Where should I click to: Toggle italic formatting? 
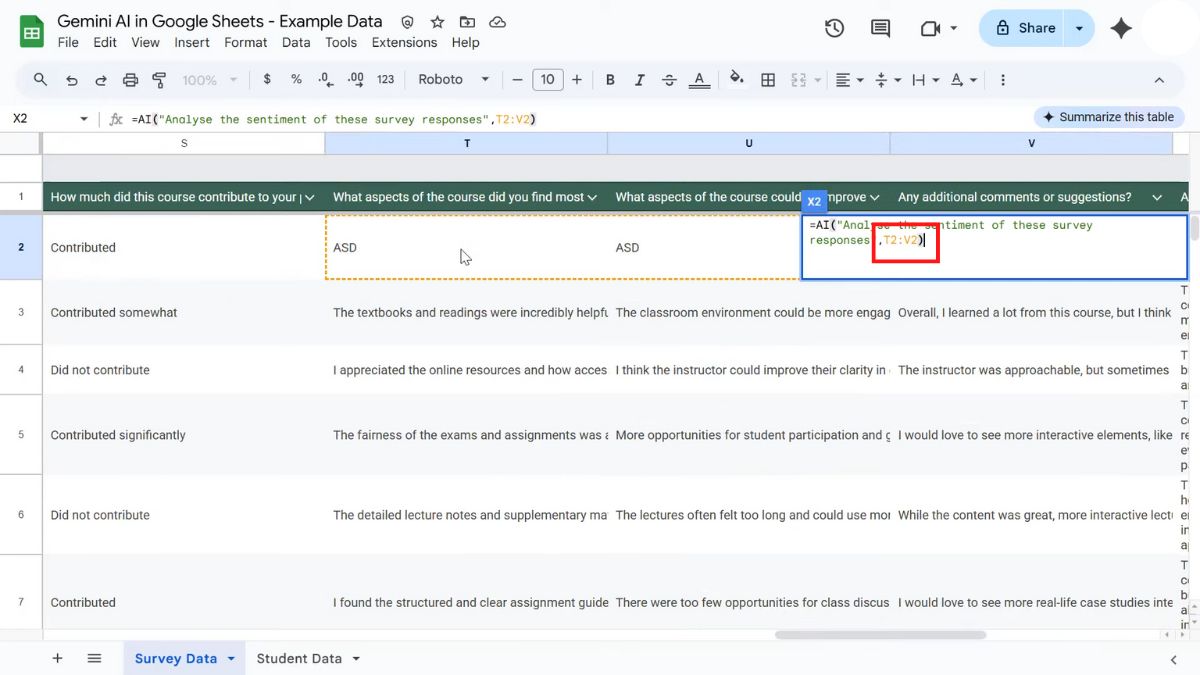pyautogui.click(x=640, y=80)
